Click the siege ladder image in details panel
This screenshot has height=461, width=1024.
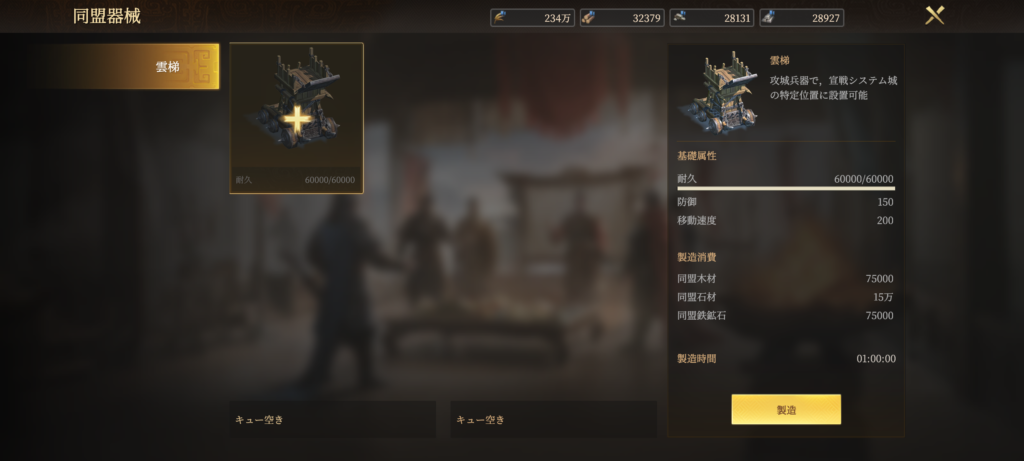click(x=719, y=93)
